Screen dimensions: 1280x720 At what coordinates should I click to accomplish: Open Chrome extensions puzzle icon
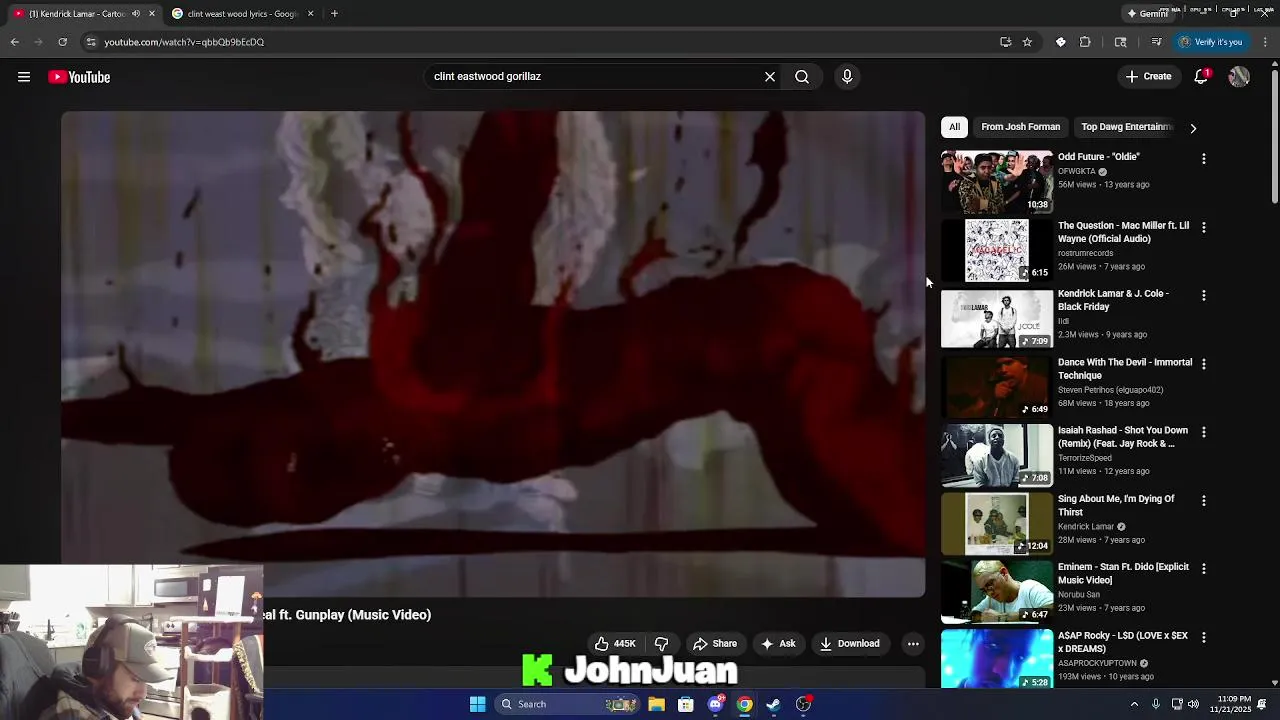click(1085, 42)
